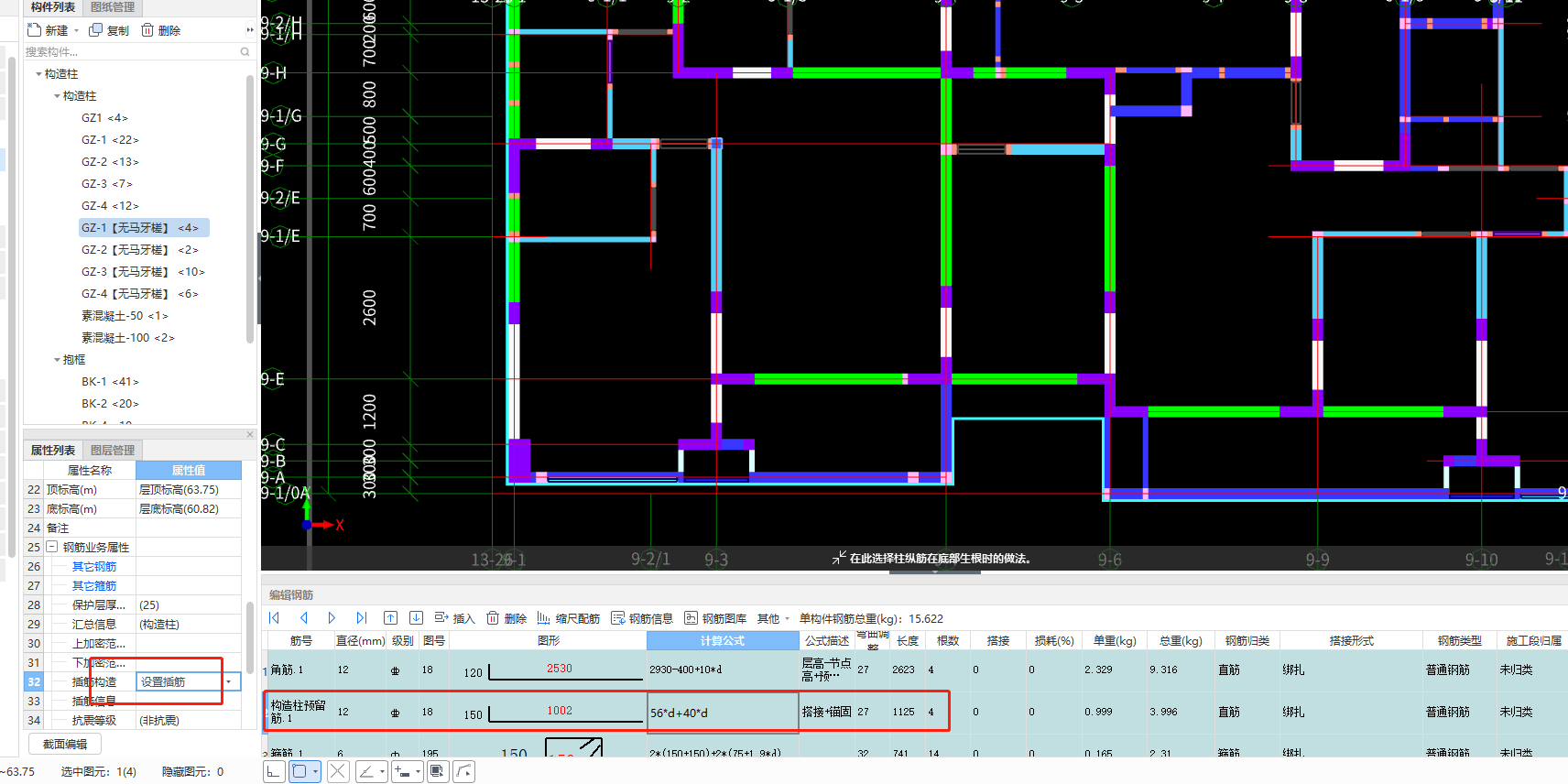This screenshot has width=1568, height=784.
Task: Switch to 构件列表 tab
Action: (x=52, y=7)
